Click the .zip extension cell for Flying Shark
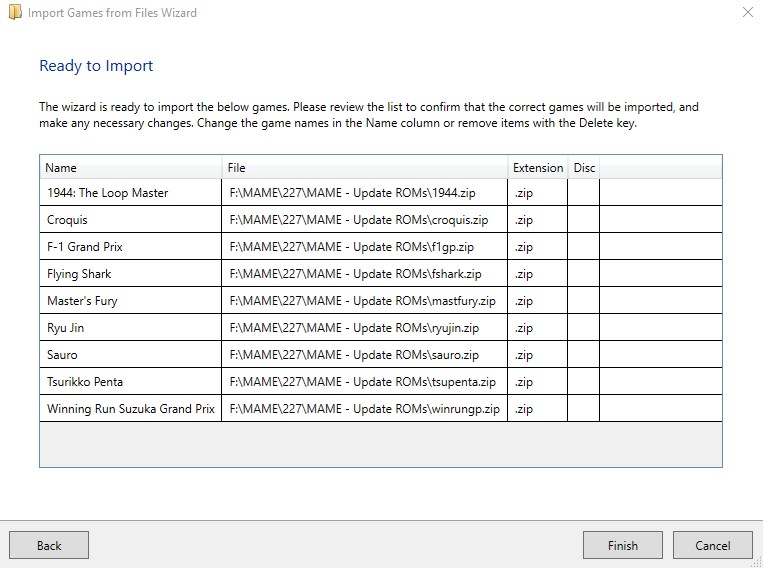Screen dimensions: 763x568 click(x=538, y=274)
